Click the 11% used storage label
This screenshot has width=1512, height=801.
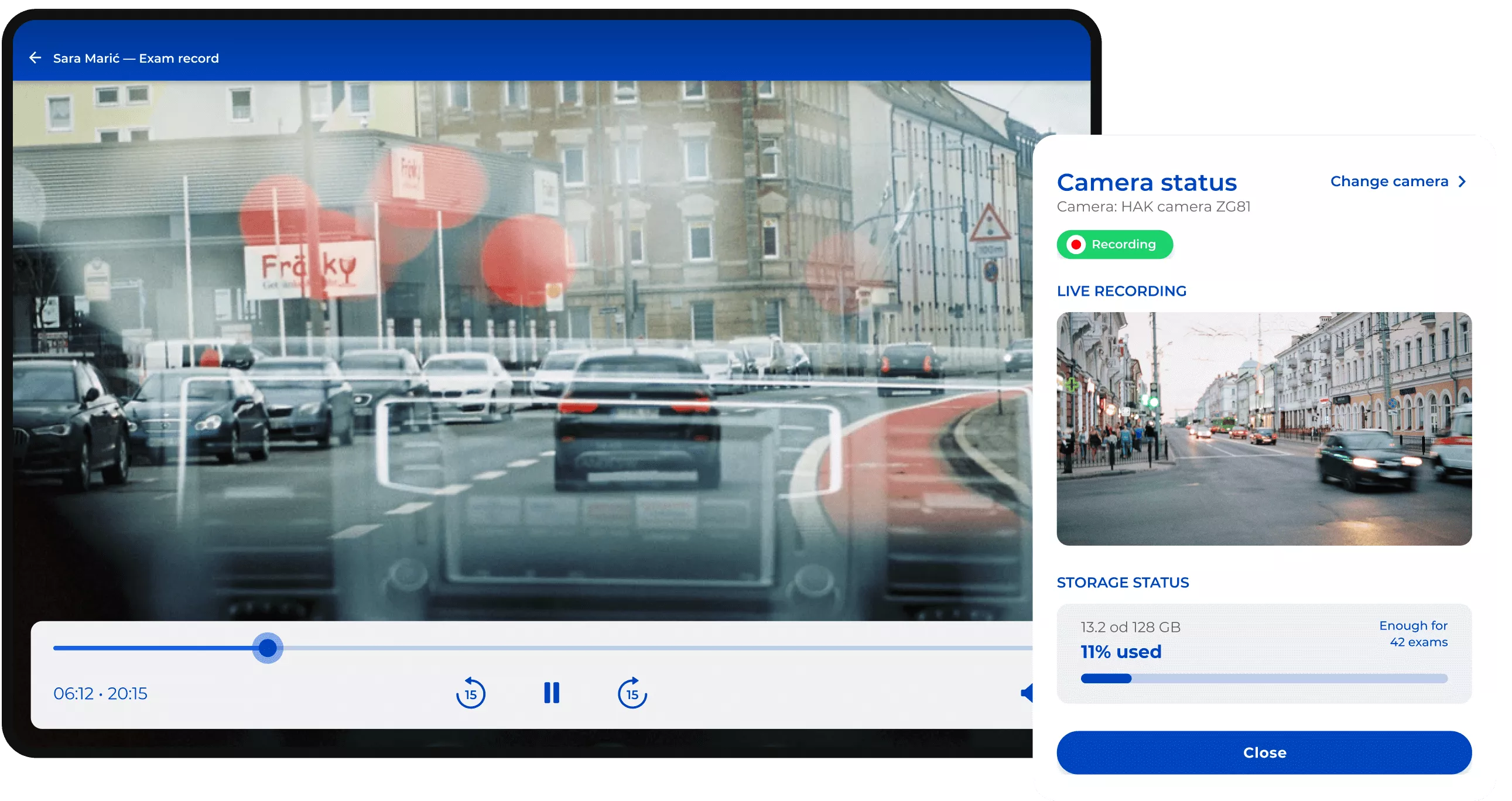coord(1120,652)
